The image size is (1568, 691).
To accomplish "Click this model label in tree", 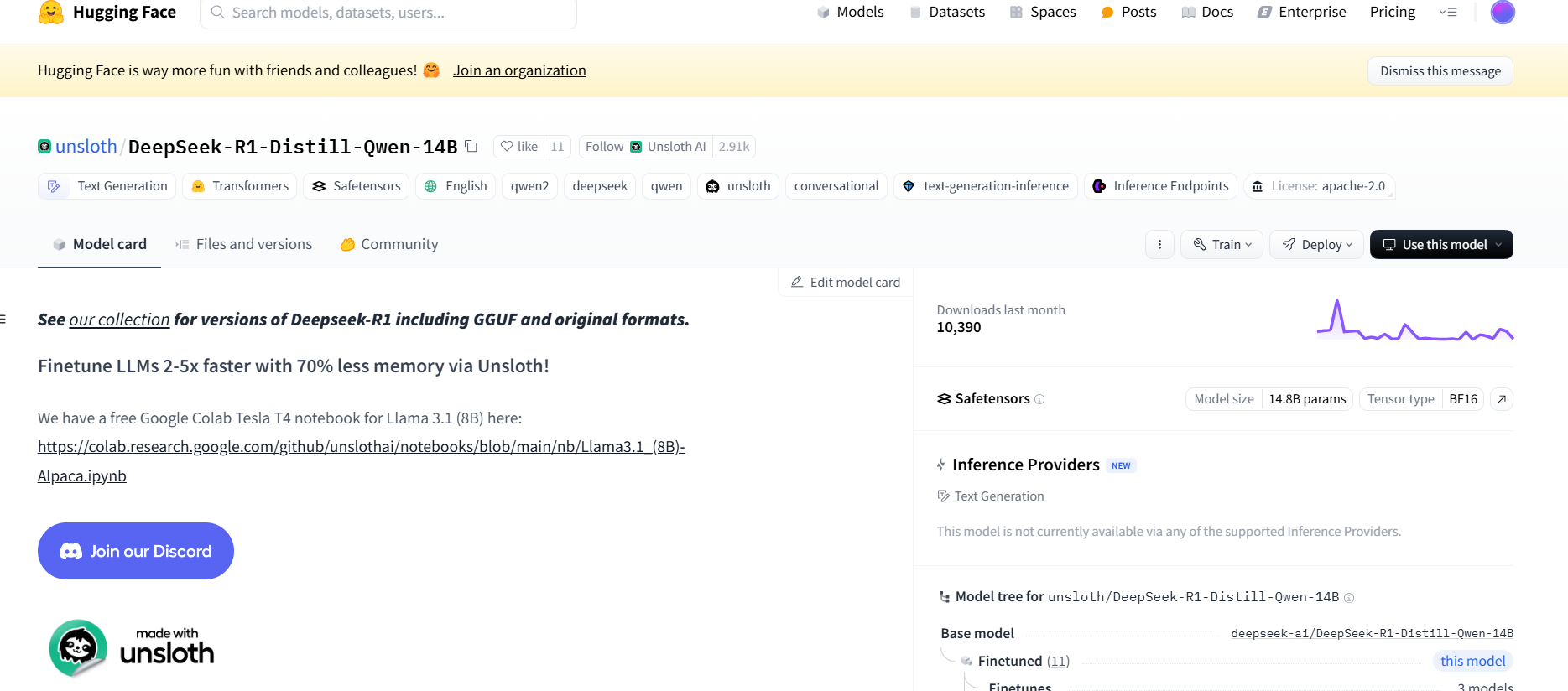I will pos(1473,662).
